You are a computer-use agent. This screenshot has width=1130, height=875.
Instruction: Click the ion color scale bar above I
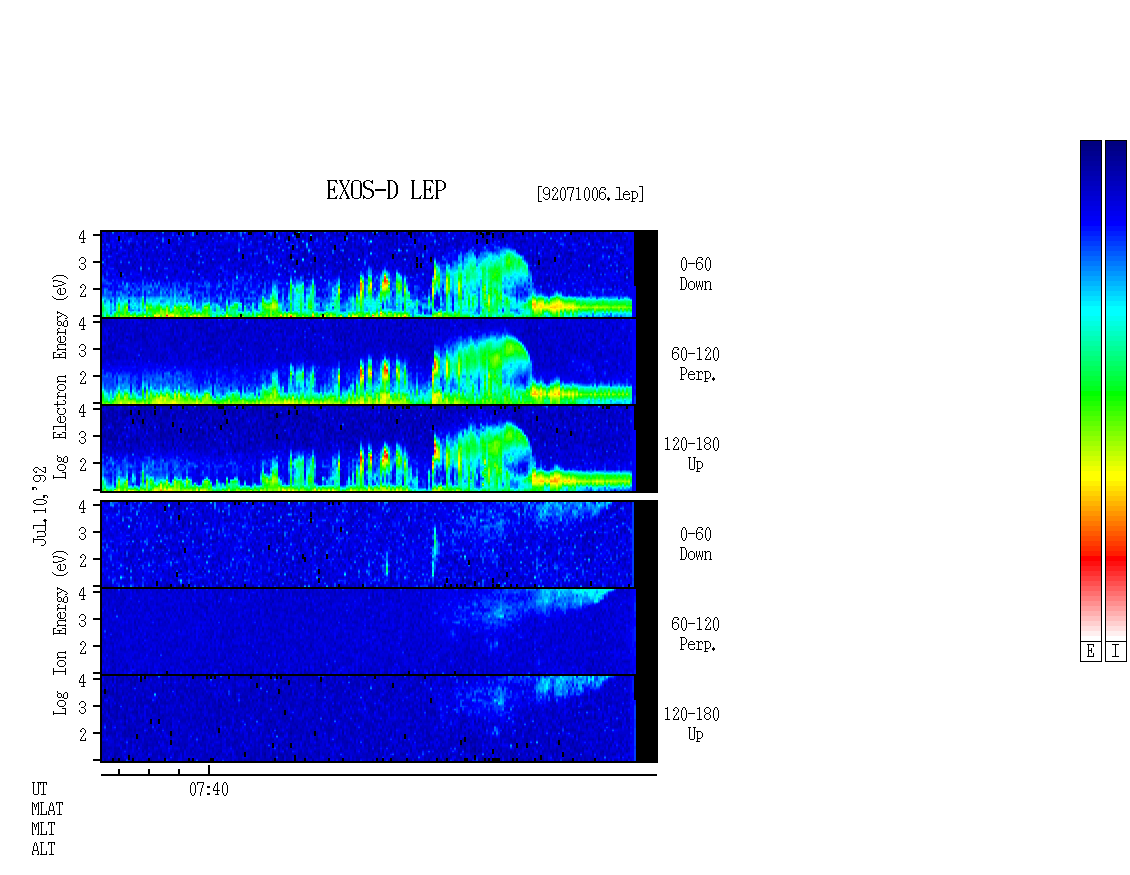coord(1116,390)
